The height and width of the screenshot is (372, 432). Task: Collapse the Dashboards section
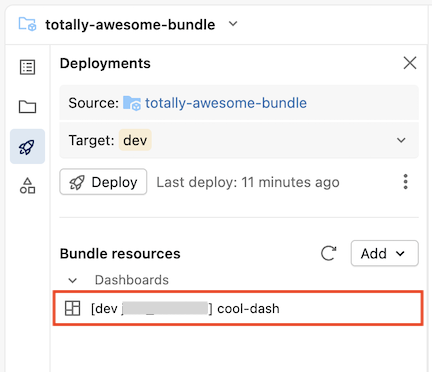[x=73, y=280]
